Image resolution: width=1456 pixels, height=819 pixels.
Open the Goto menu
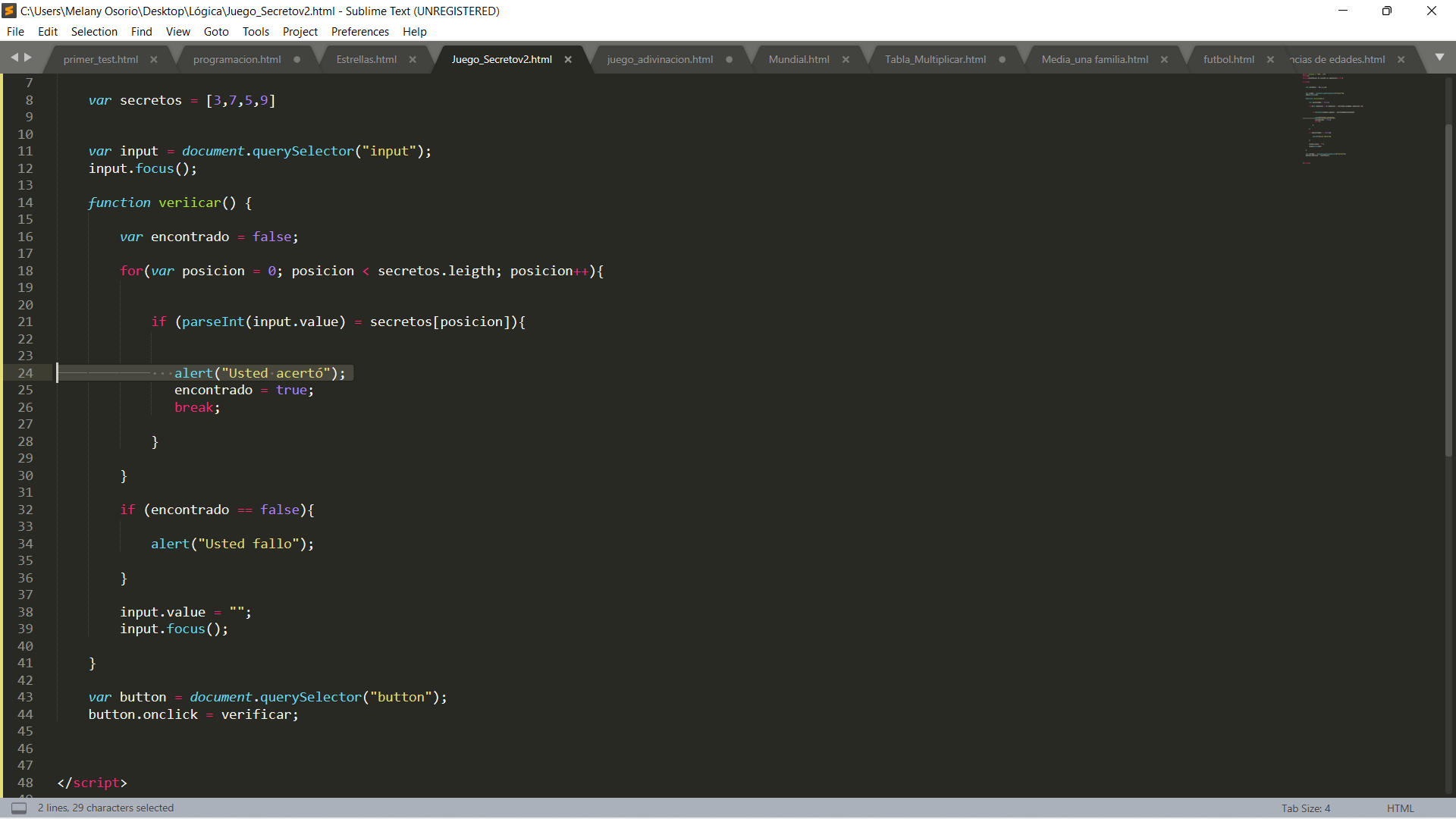click(216, 31)
